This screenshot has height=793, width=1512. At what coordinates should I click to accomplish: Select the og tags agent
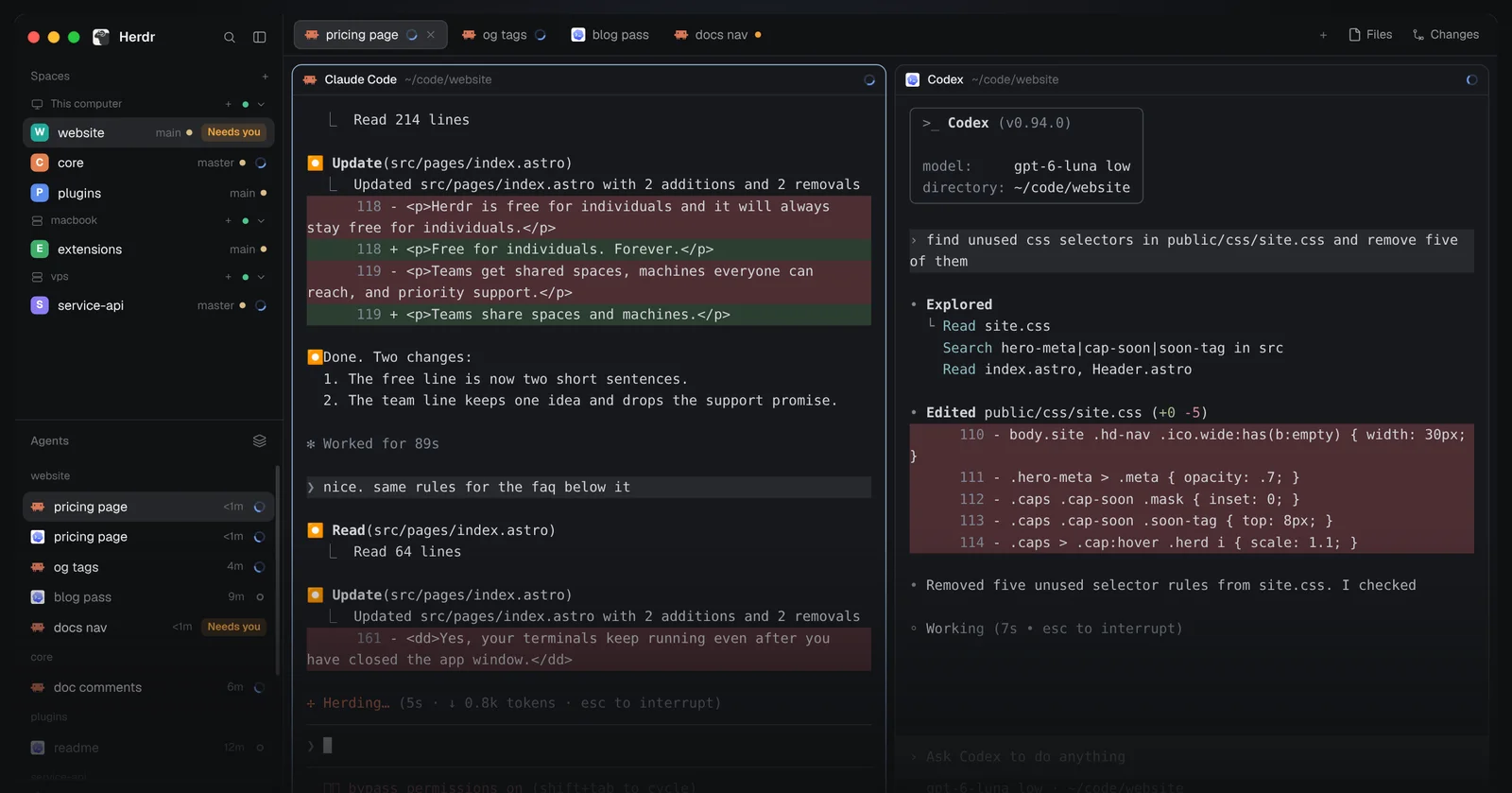[148, 567]
